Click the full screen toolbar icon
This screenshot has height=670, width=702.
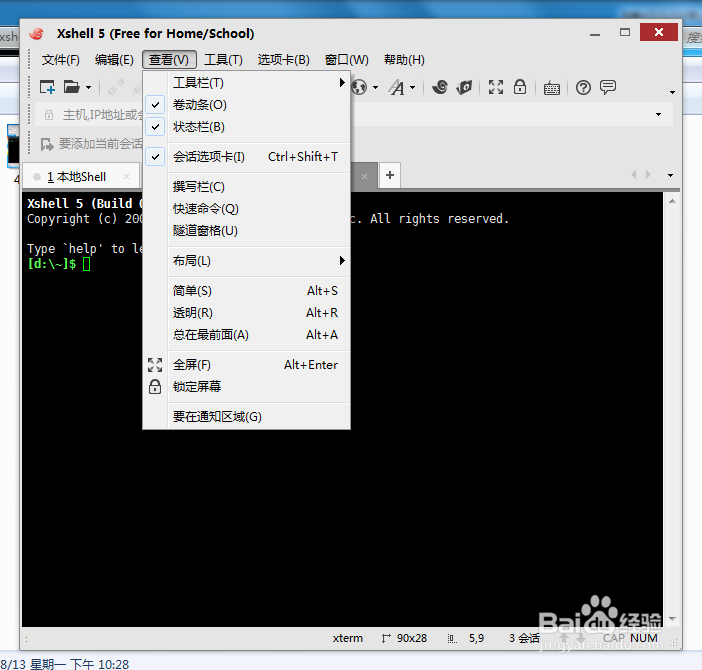coord(496,87)
